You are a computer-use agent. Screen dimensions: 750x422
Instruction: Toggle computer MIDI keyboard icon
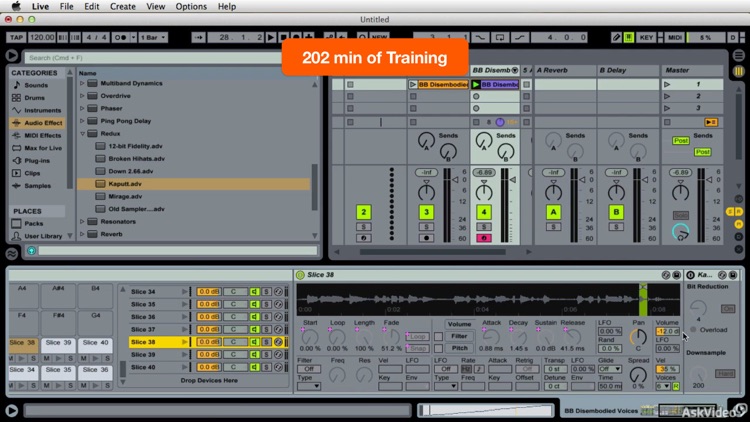click(x=629, y=37)
